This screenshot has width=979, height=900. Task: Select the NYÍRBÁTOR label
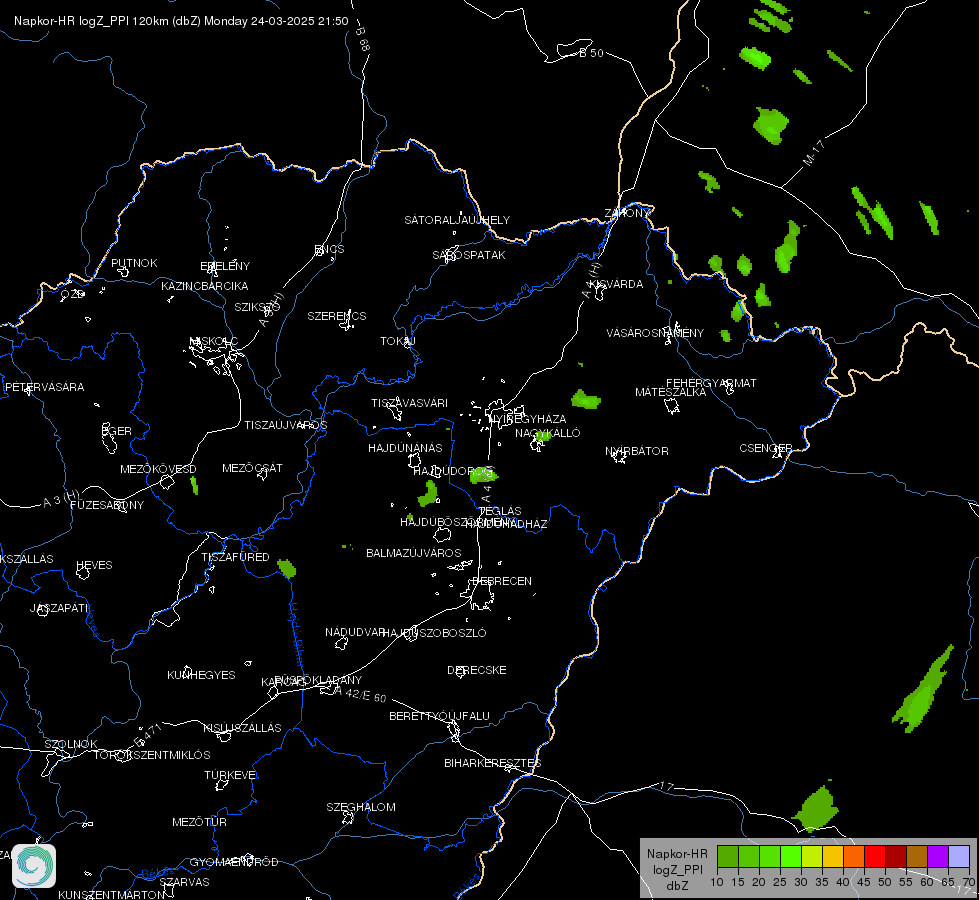click(637, 451)
